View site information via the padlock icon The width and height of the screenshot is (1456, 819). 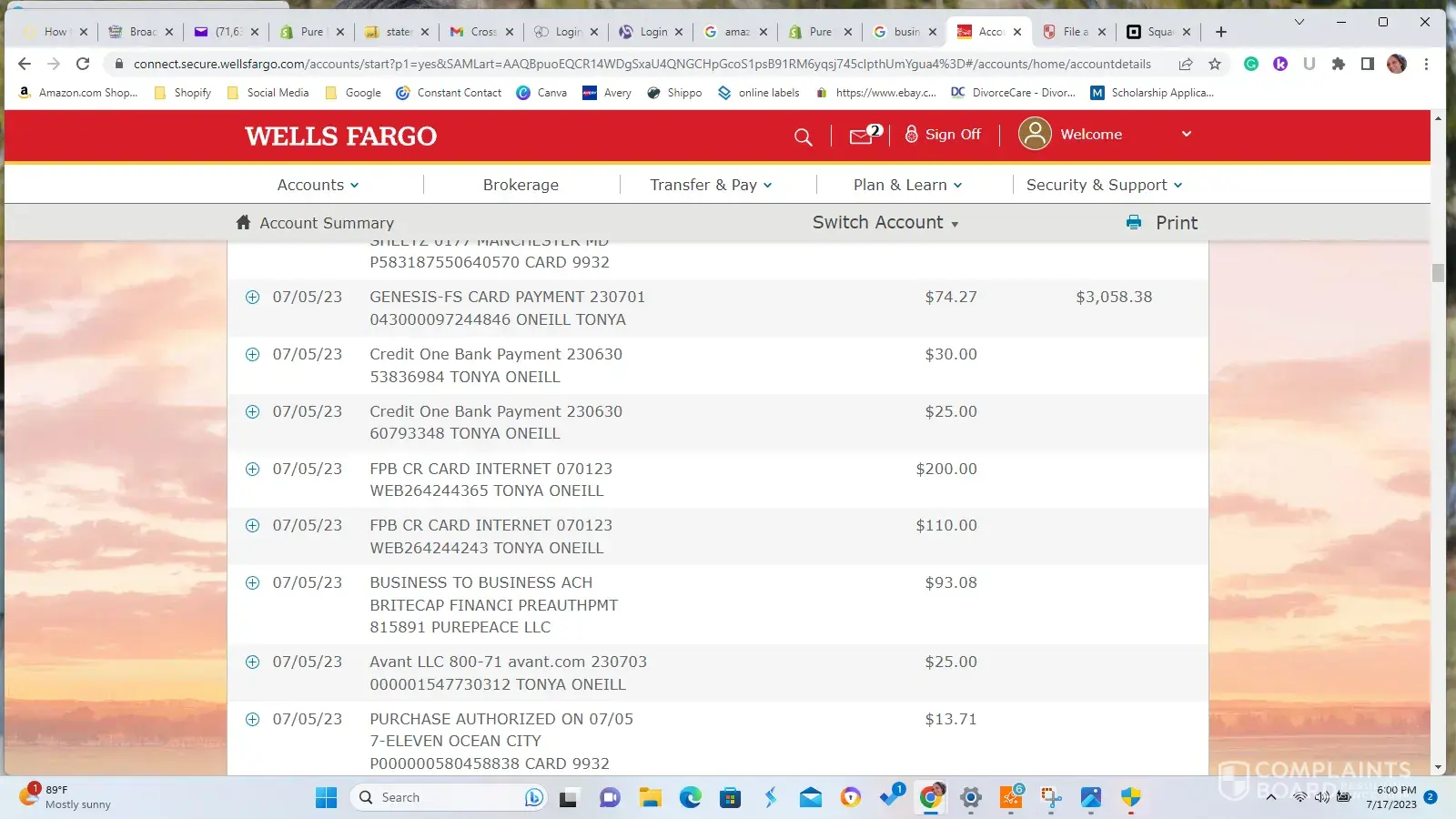point(118,64)
